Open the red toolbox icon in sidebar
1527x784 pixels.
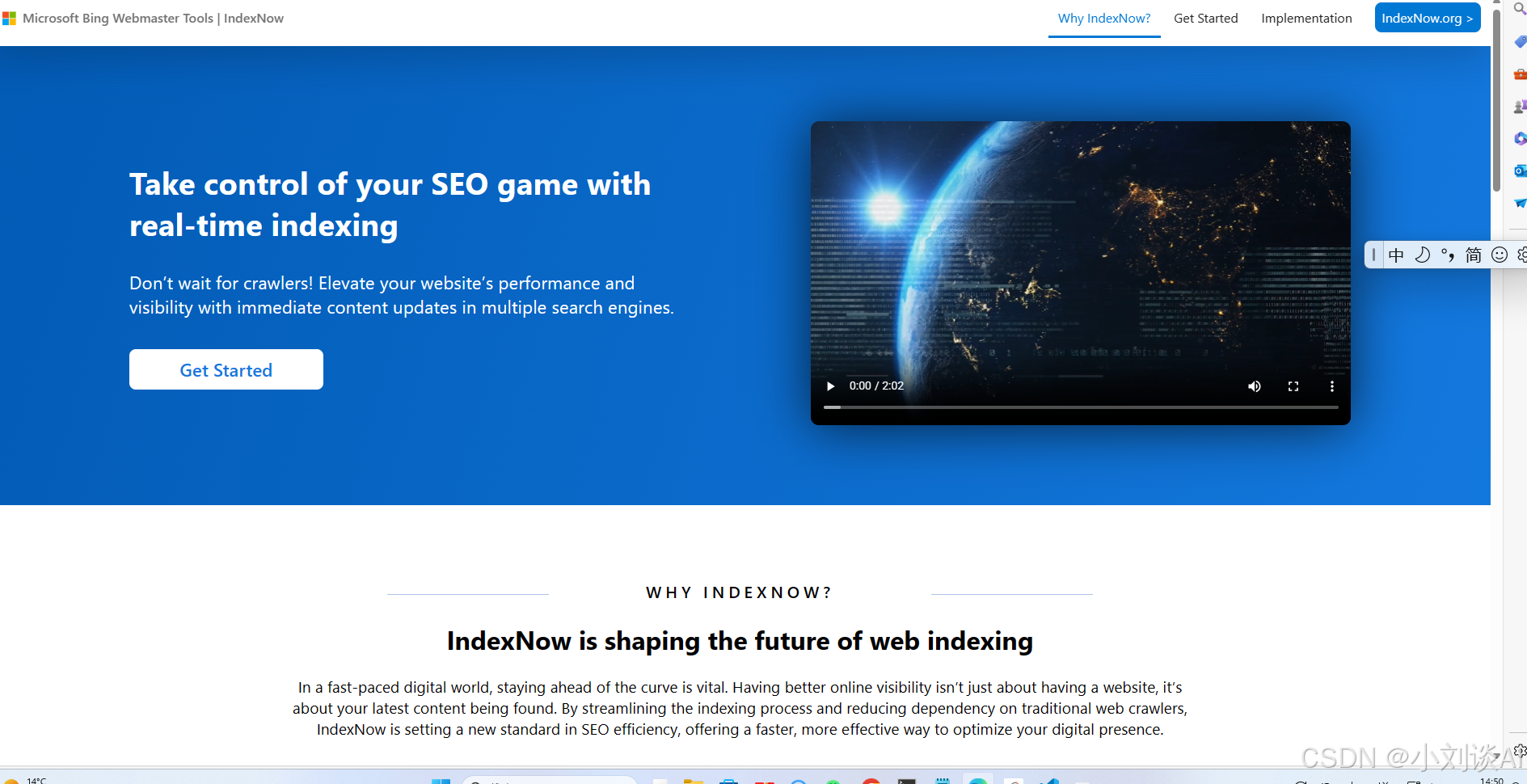coord(1520,74)
